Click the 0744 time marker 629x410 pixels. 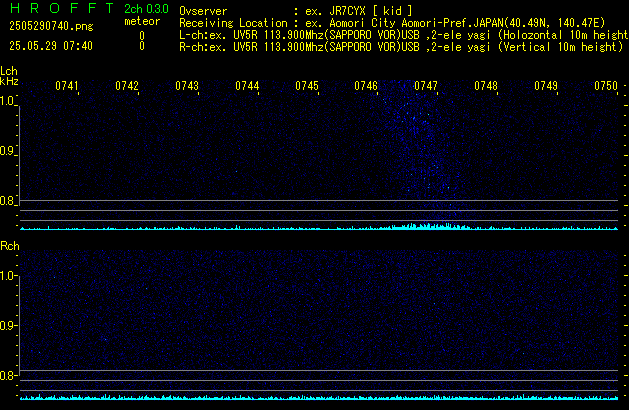[x=247, y=86]
